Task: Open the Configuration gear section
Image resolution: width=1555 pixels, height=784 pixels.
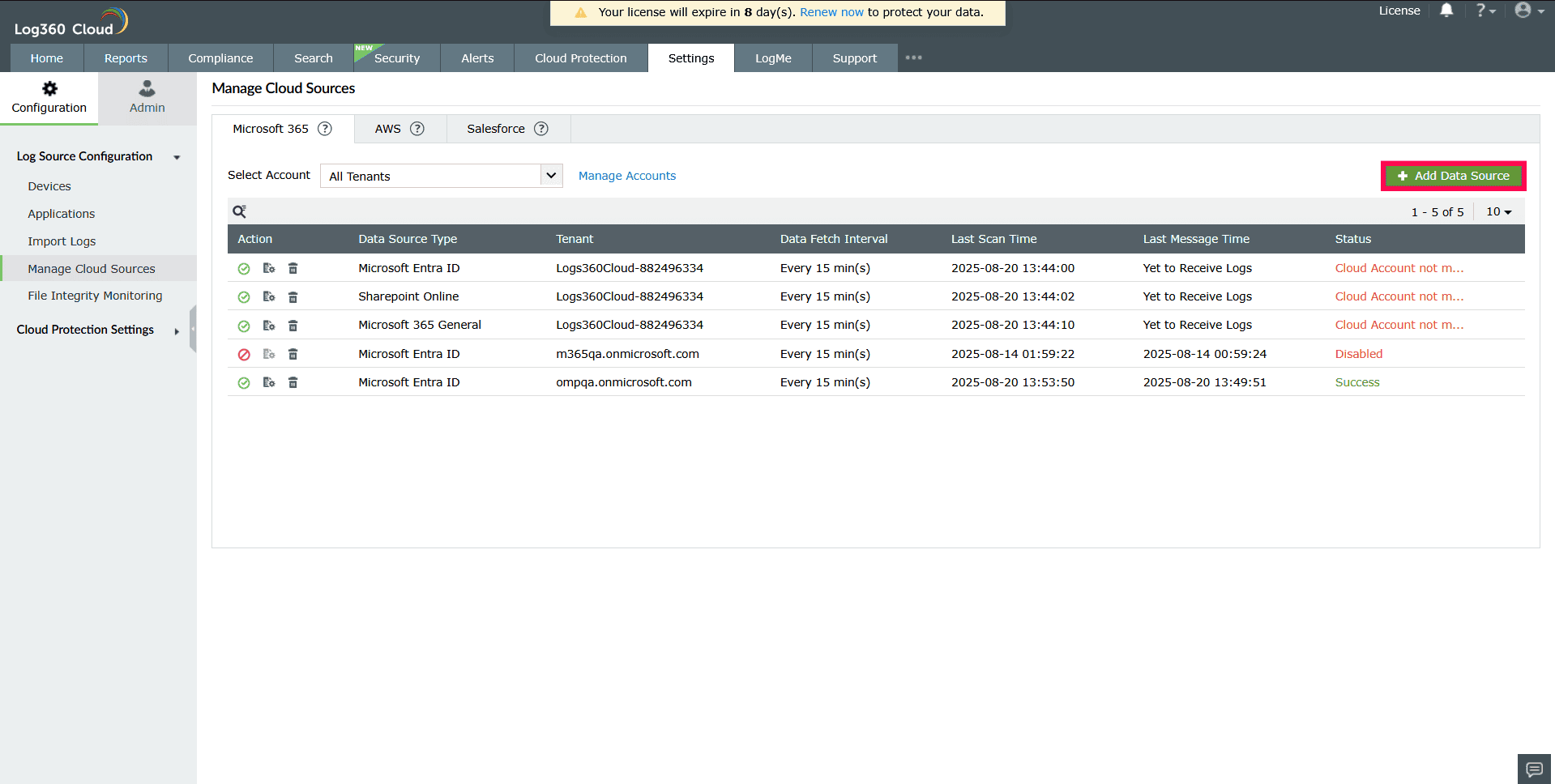Action: pyautogui.click(x=49, y=97)
